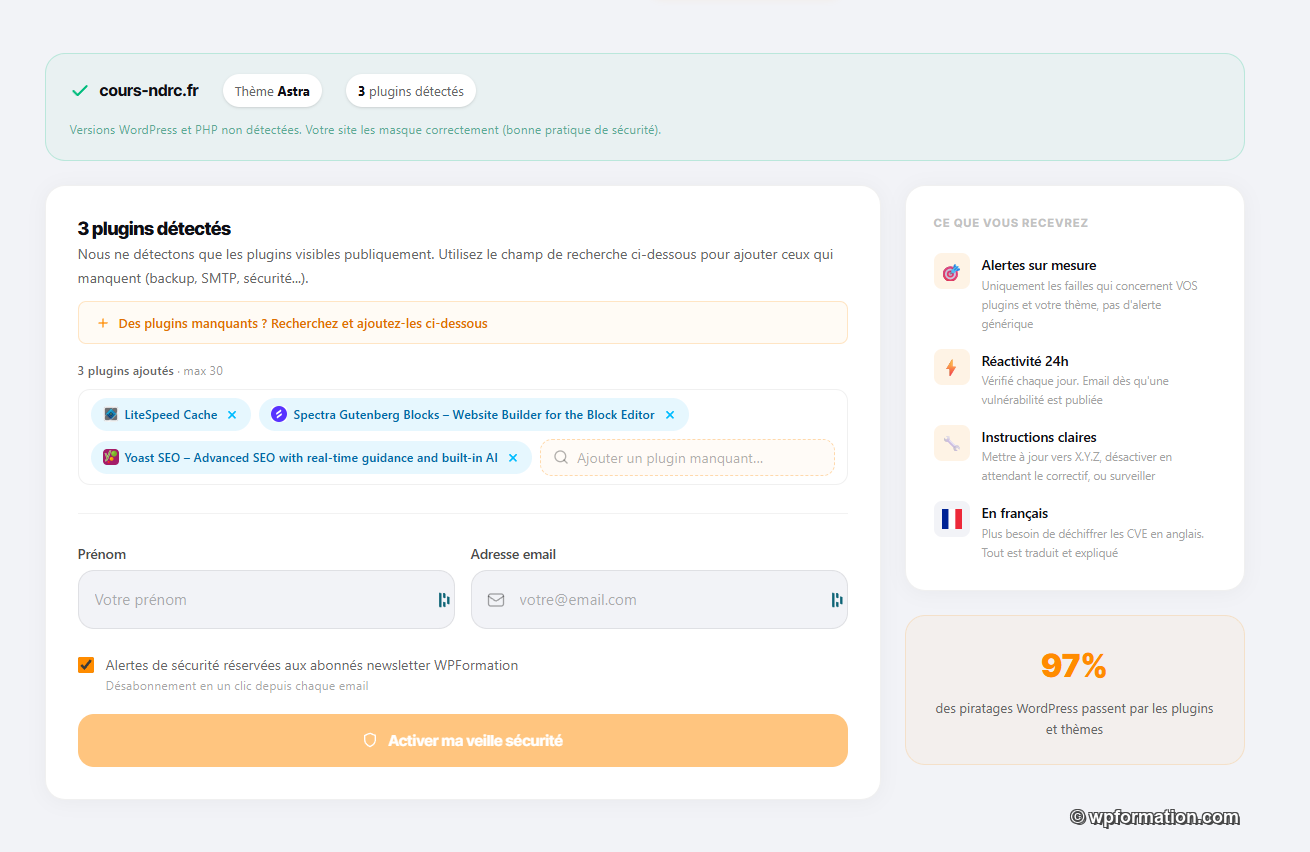The image size is (1310, 852).
Task: Remove the Yoast SEO plugin tag
Action: (513, 458)
